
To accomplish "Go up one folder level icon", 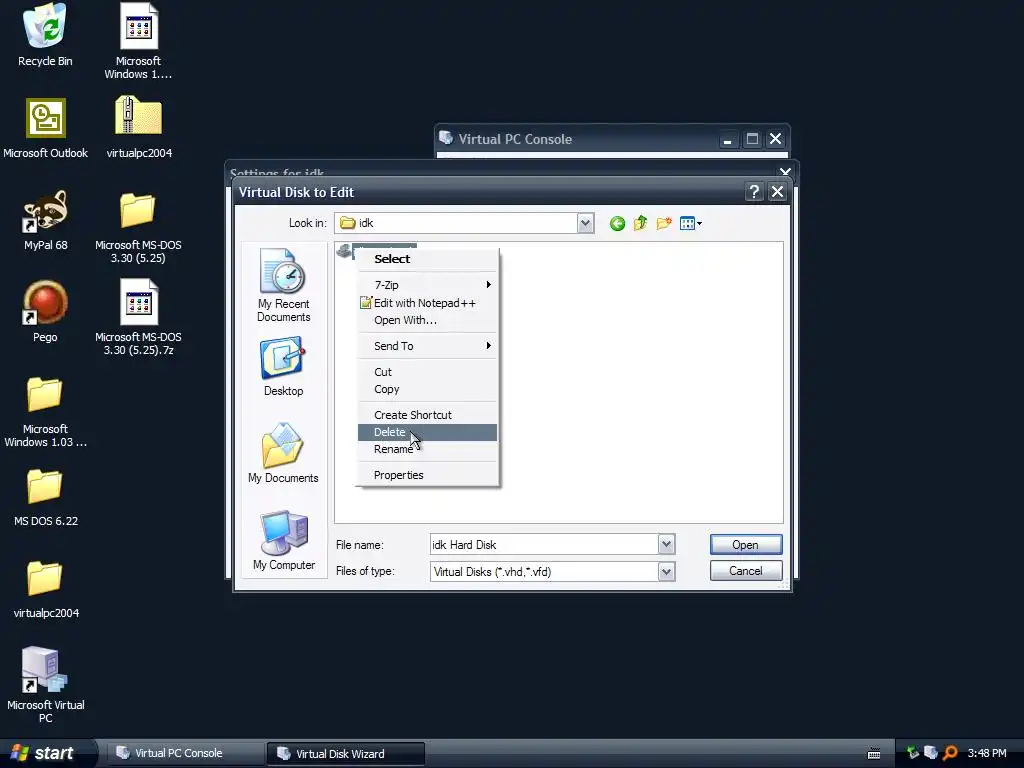I will click(640, 223).
